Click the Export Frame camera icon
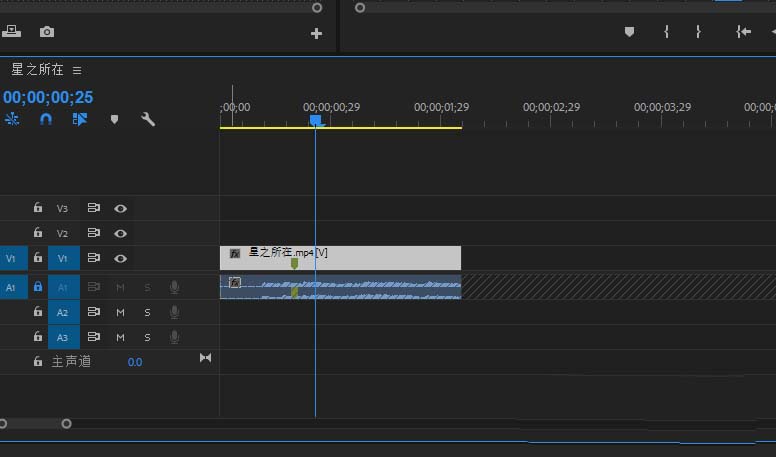776x457 pixels. coord(47,32)
